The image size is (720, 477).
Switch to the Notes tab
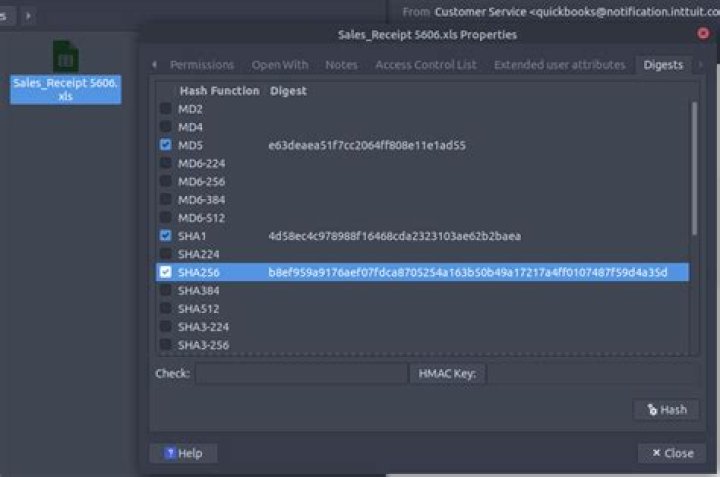tap(341, 65)
